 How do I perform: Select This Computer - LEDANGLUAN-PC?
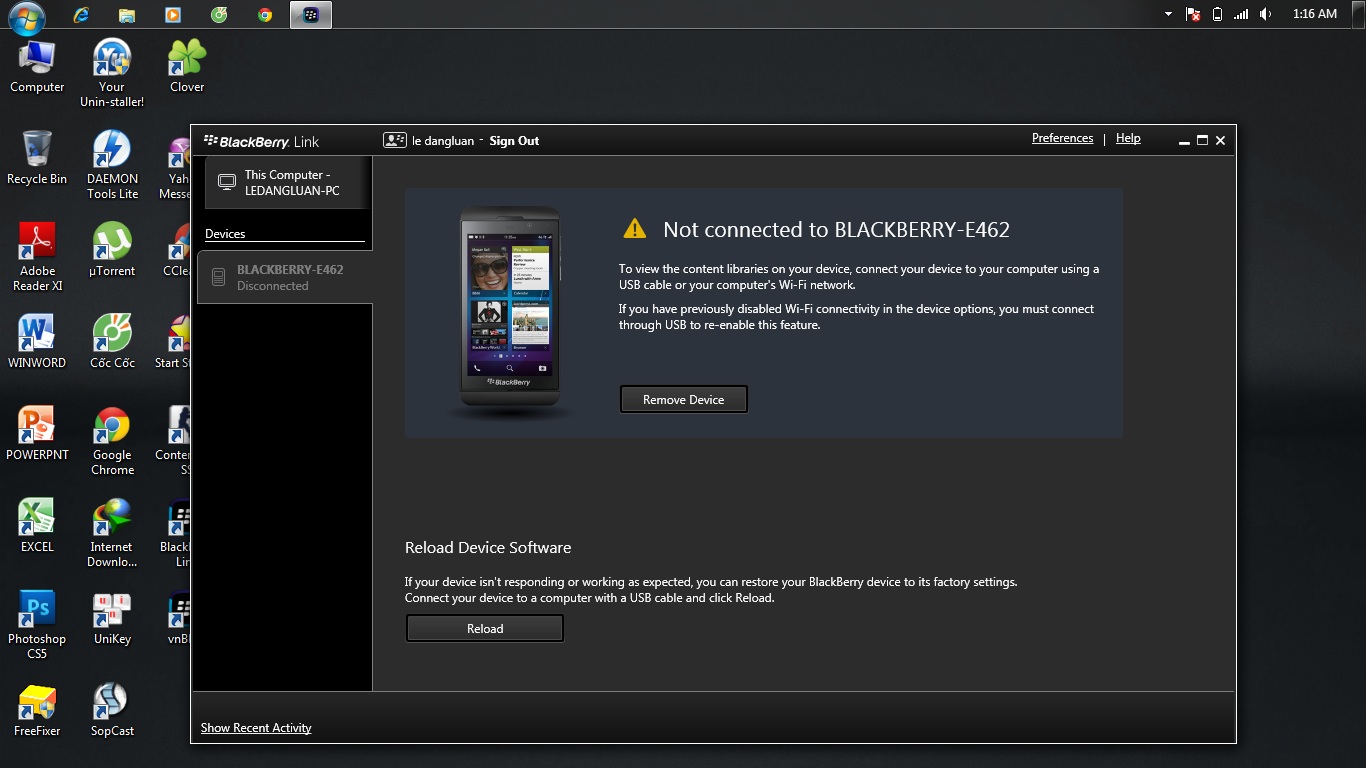tap(288, 183)
